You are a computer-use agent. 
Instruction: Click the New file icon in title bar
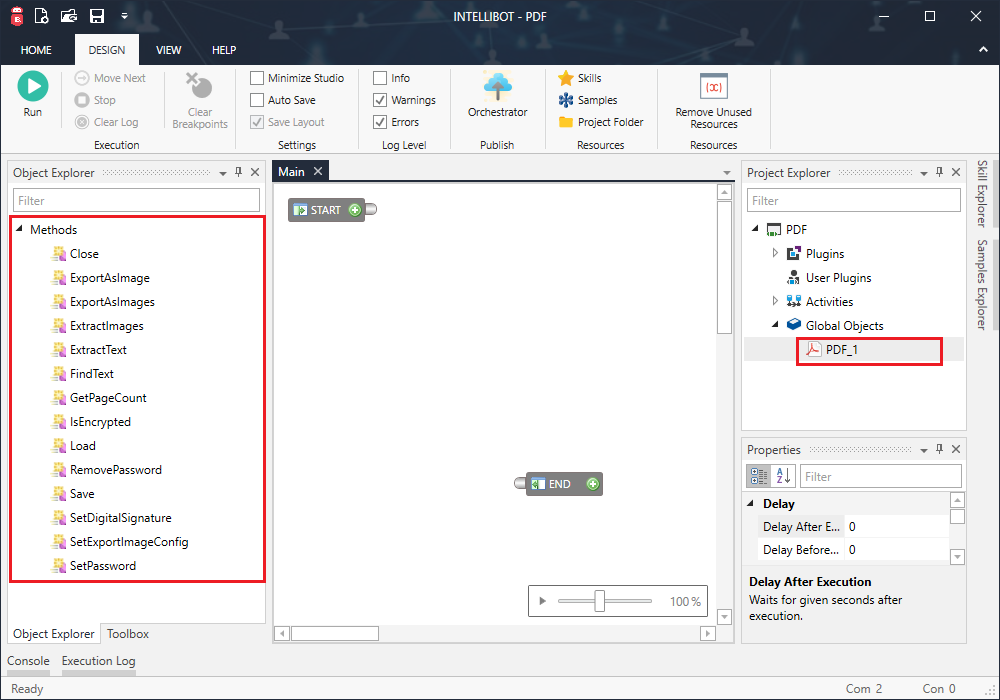[x=41, y=16]
